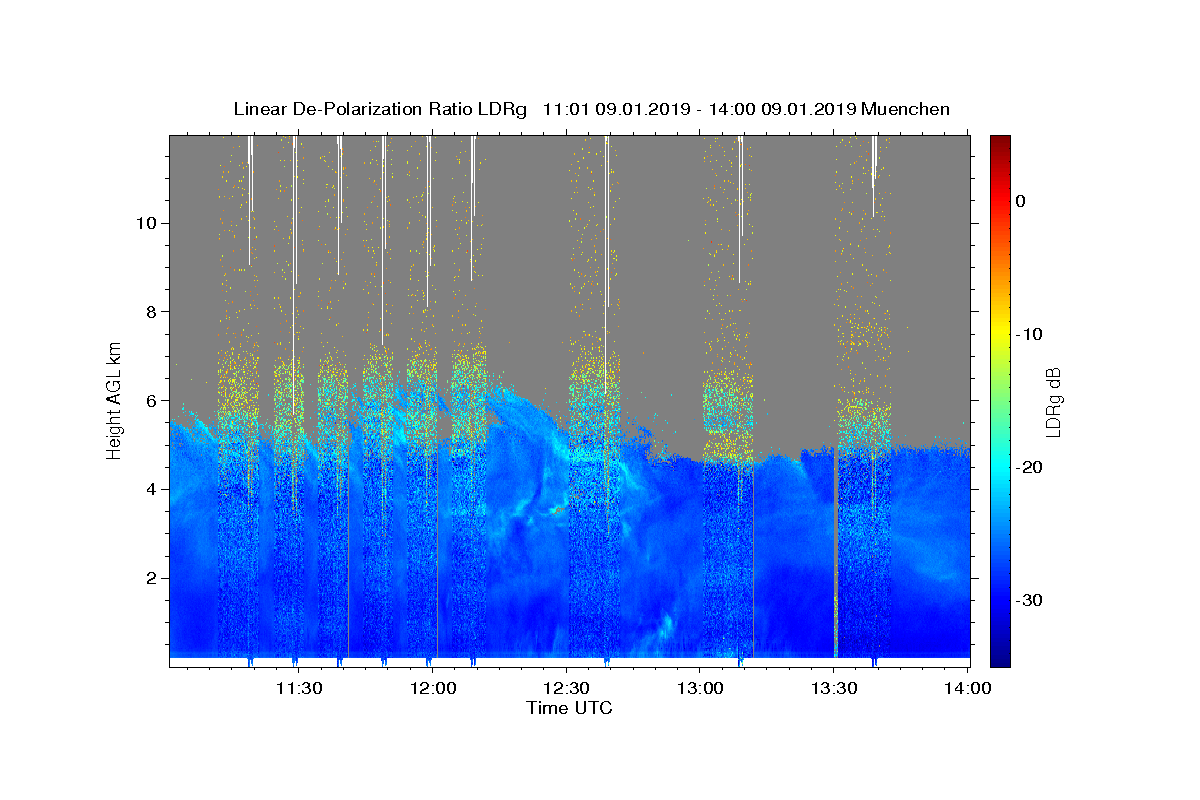Click the dark red top of the colorbar
This screenshot has width=1200, height=800.
point(1000,145)
